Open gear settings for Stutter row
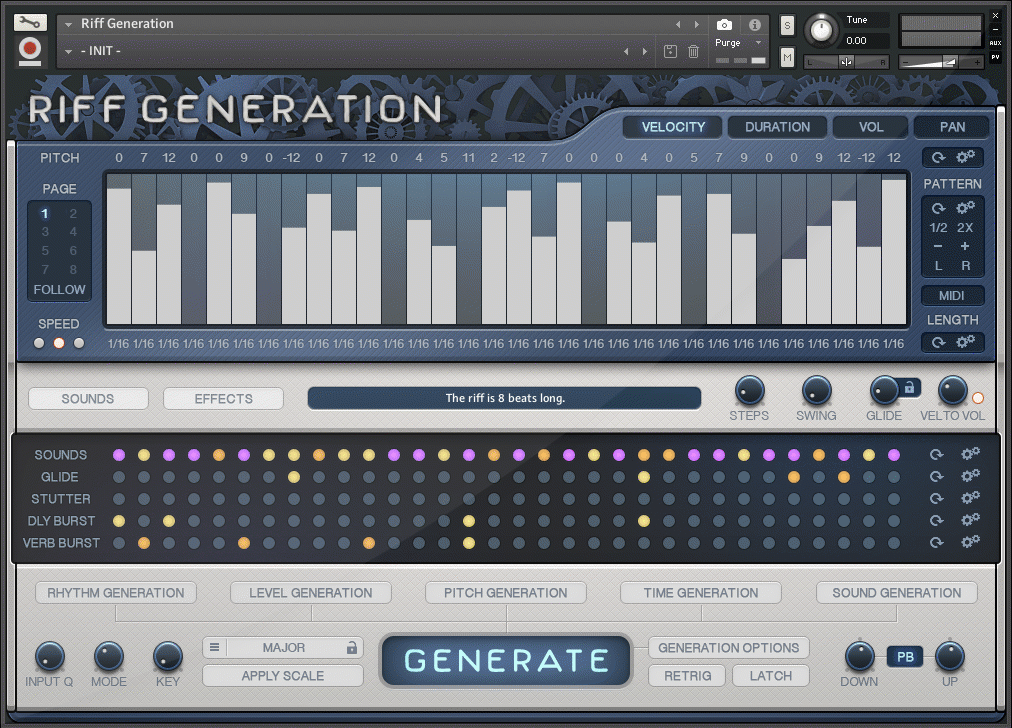This screenshot has height=728, width=1012. [x=969, y=498]
